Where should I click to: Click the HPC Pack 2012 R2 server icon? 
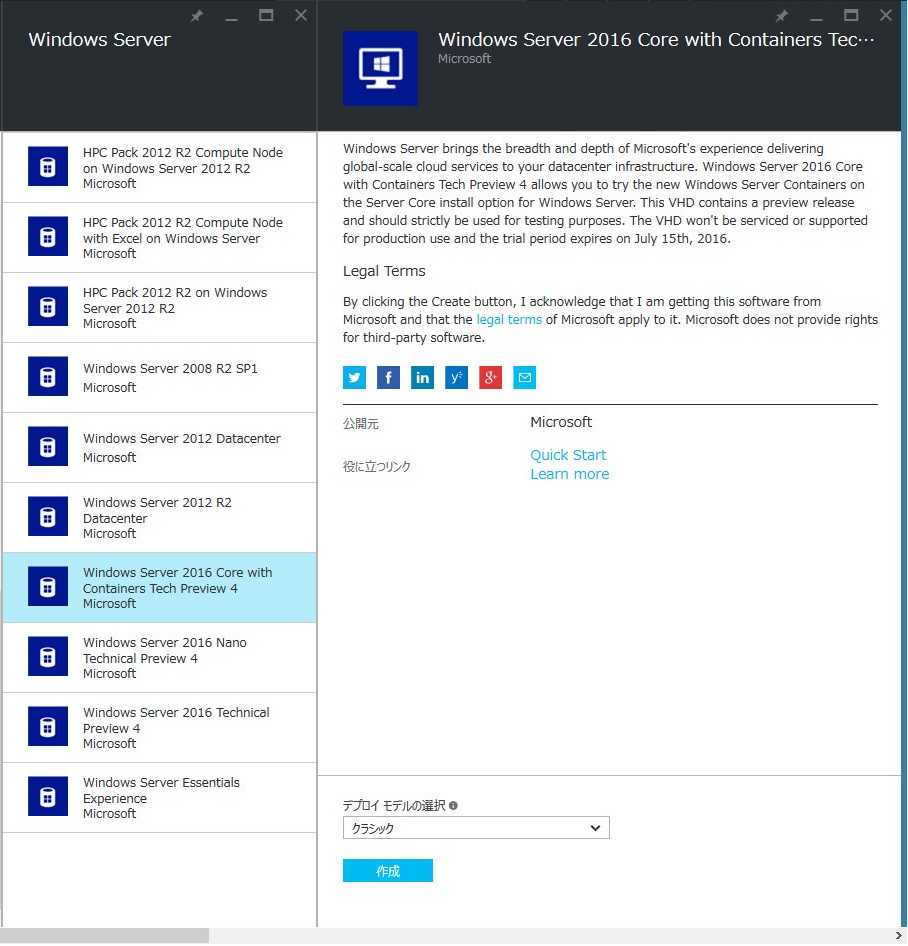point(47,166)
